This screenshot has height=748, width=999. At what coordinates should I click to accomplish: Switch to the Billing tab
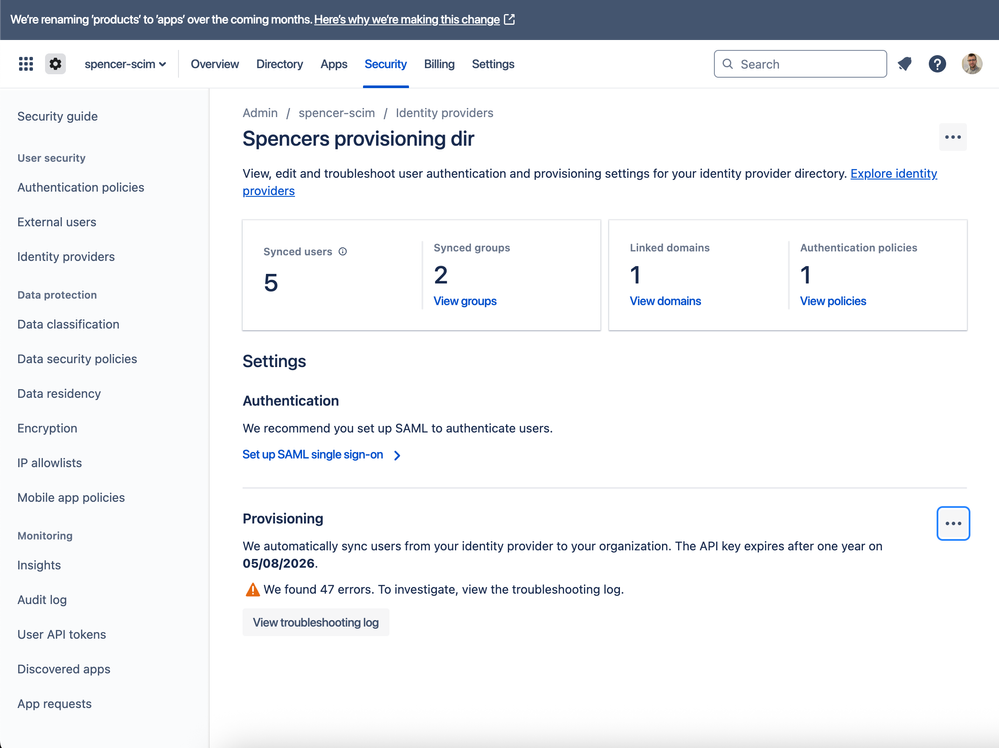pyautogui.click(x=439, y=64)
